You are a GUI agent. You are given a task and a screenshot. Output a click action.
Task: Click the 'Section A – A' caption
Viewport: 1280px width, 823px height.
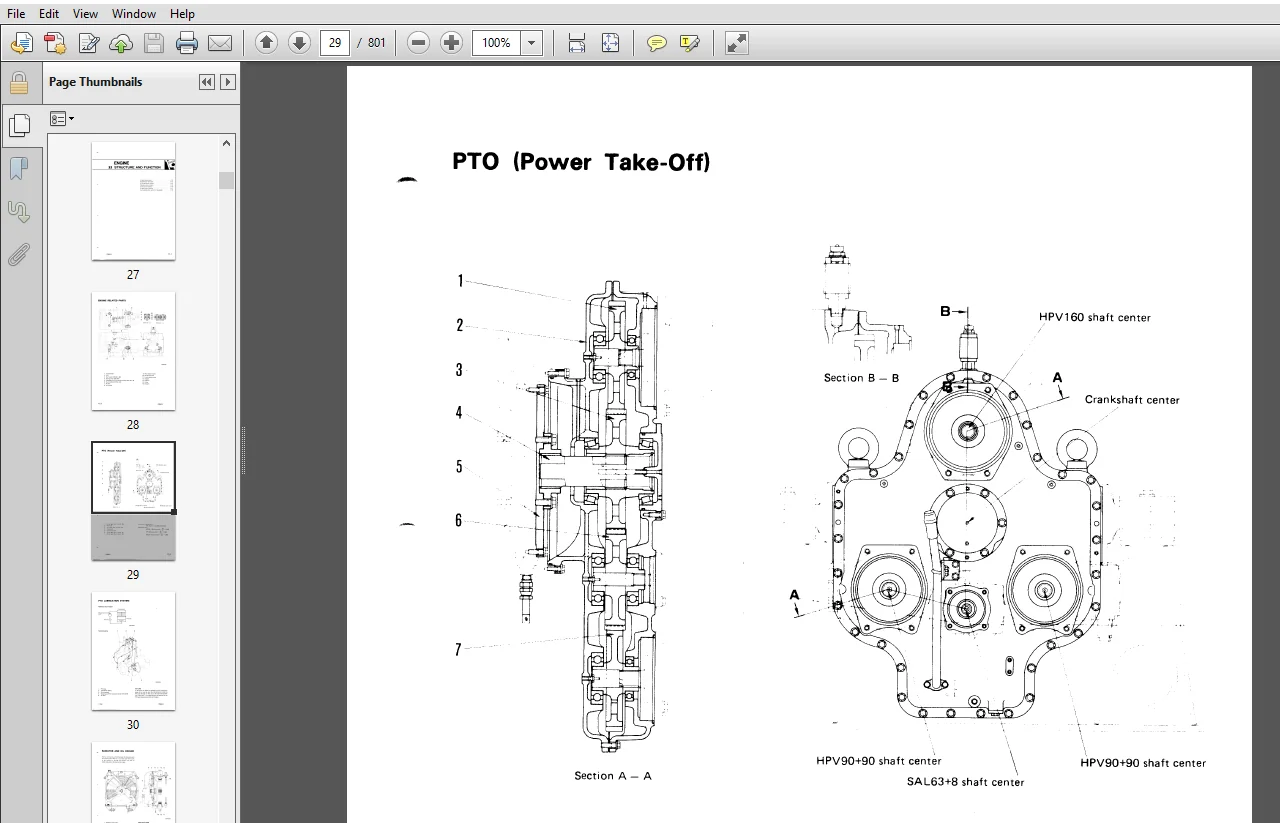tap(613, 776)
